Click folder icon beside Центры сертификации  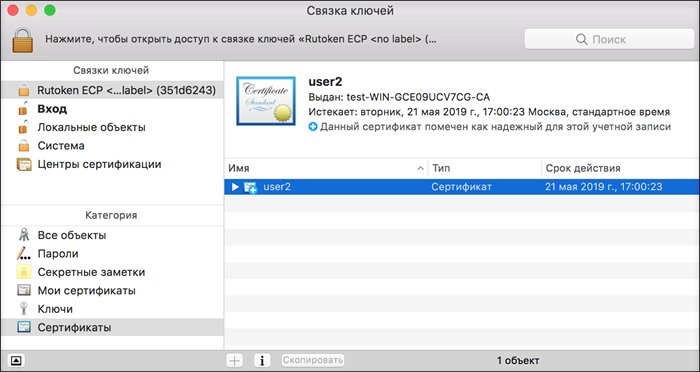coord(24,164)
